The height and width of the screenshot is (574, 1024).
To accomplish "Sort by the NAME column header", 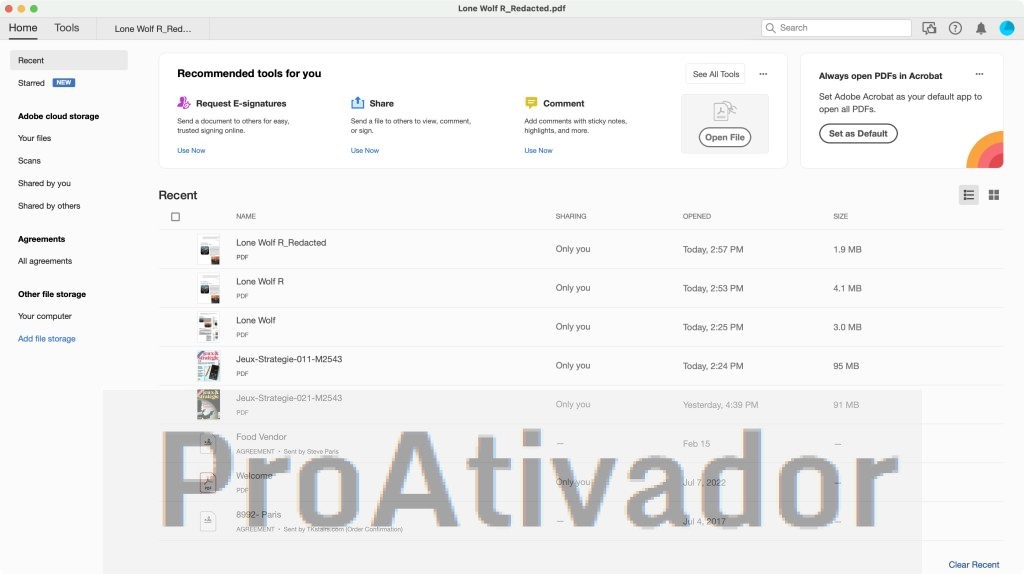I will click(x=246, y=216).
